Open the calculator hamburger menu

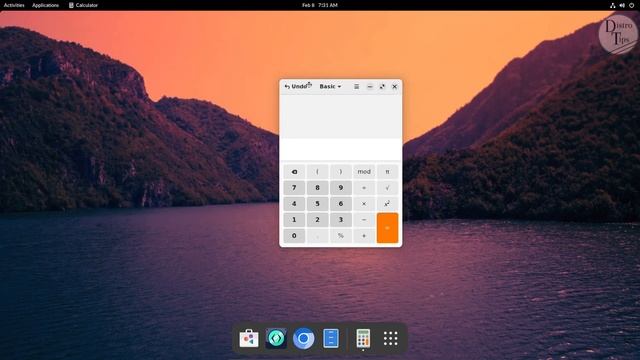356,87
